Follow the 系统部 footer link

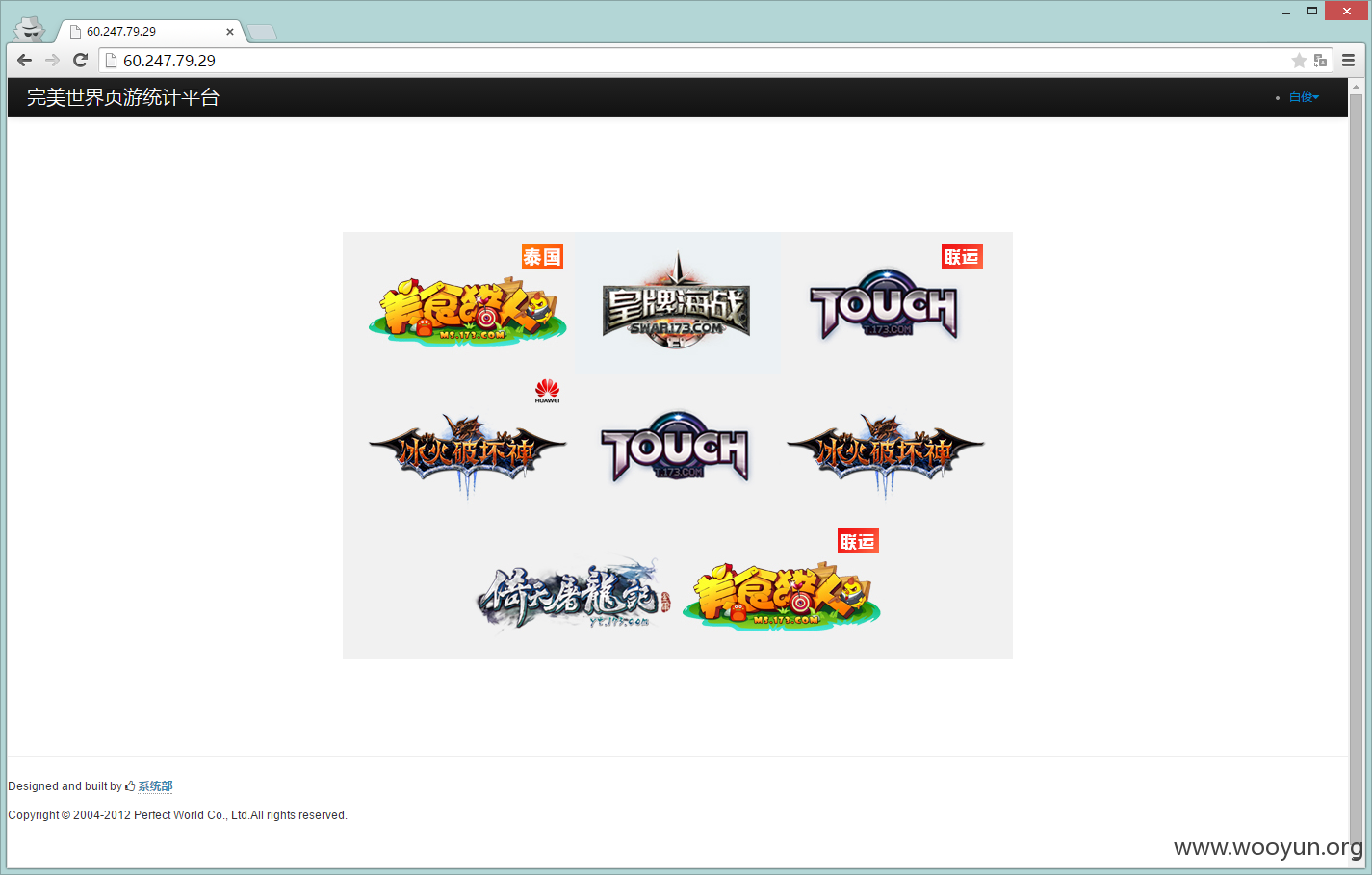pos(155,786)
